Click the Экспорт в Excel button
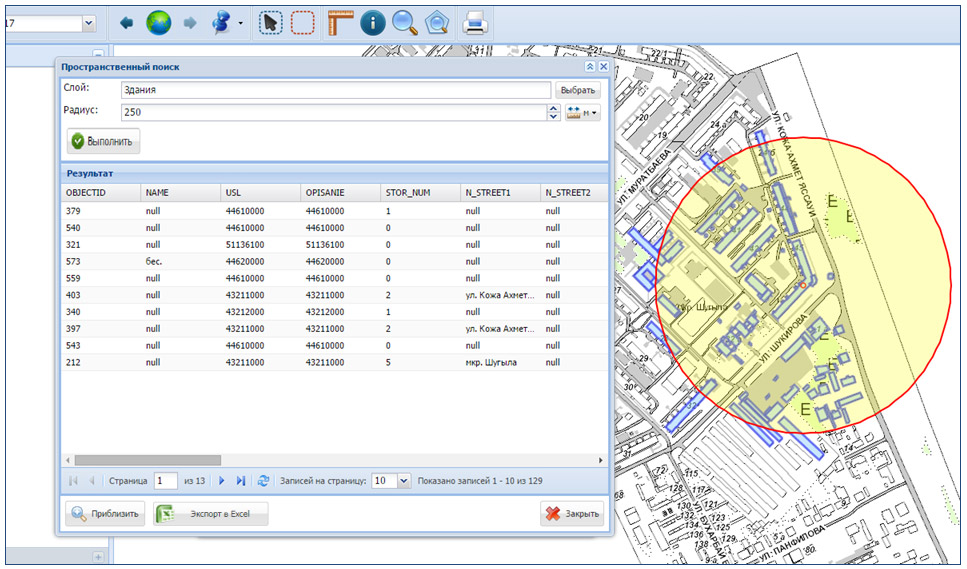The width and height of the screenshot is (967, 569). coord(211,514)
